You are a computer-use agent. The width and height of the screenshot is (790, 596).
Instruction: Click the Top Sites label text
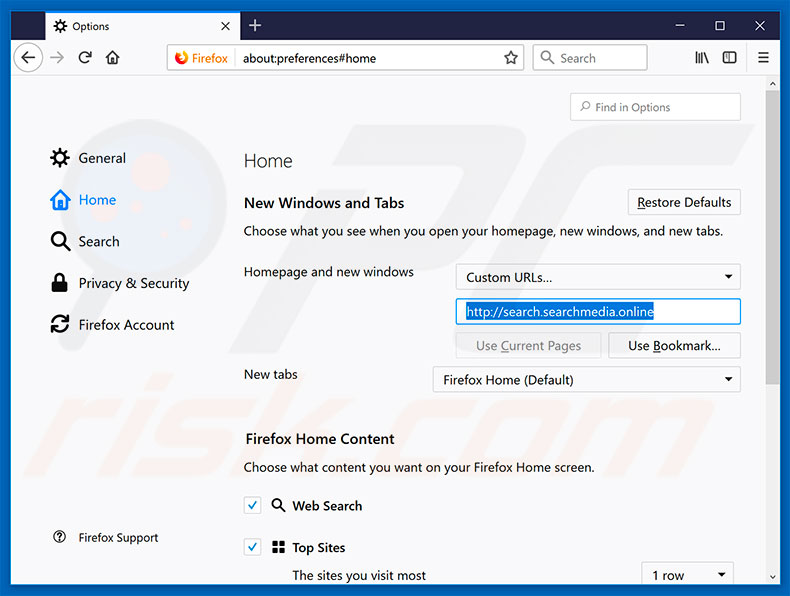tap(318, 548)
